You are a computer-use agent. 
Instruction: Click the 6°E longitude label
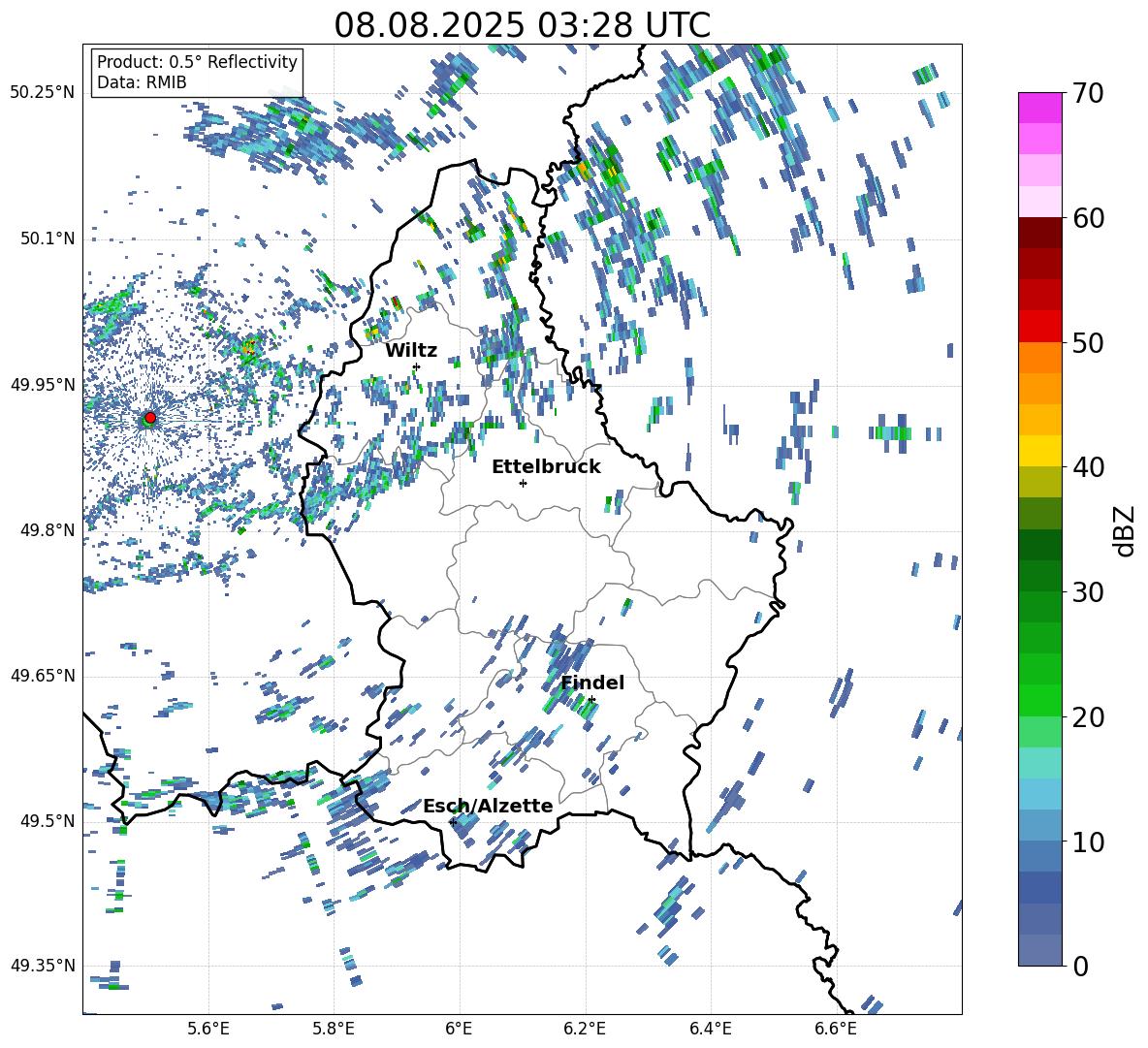(x=459, y=1029)
